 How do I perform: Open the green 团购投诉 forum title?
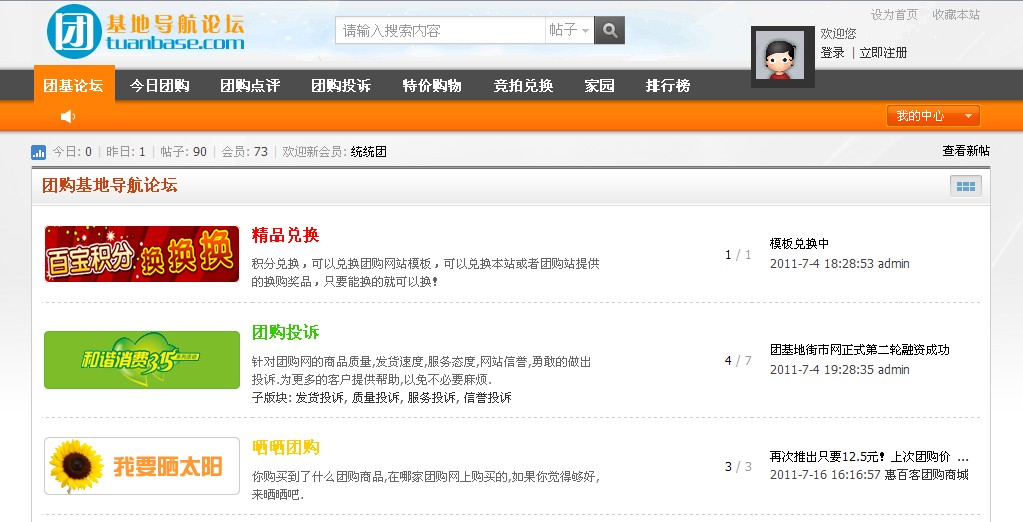pos(285,332)
